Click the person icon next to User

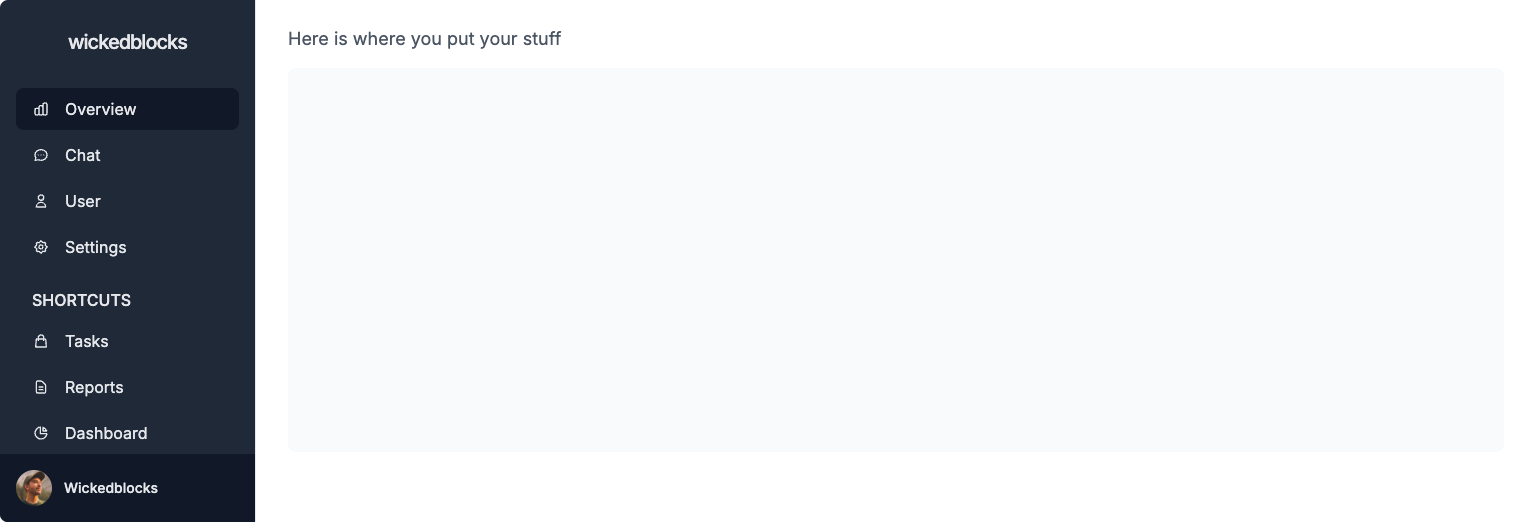pos(41,201)
